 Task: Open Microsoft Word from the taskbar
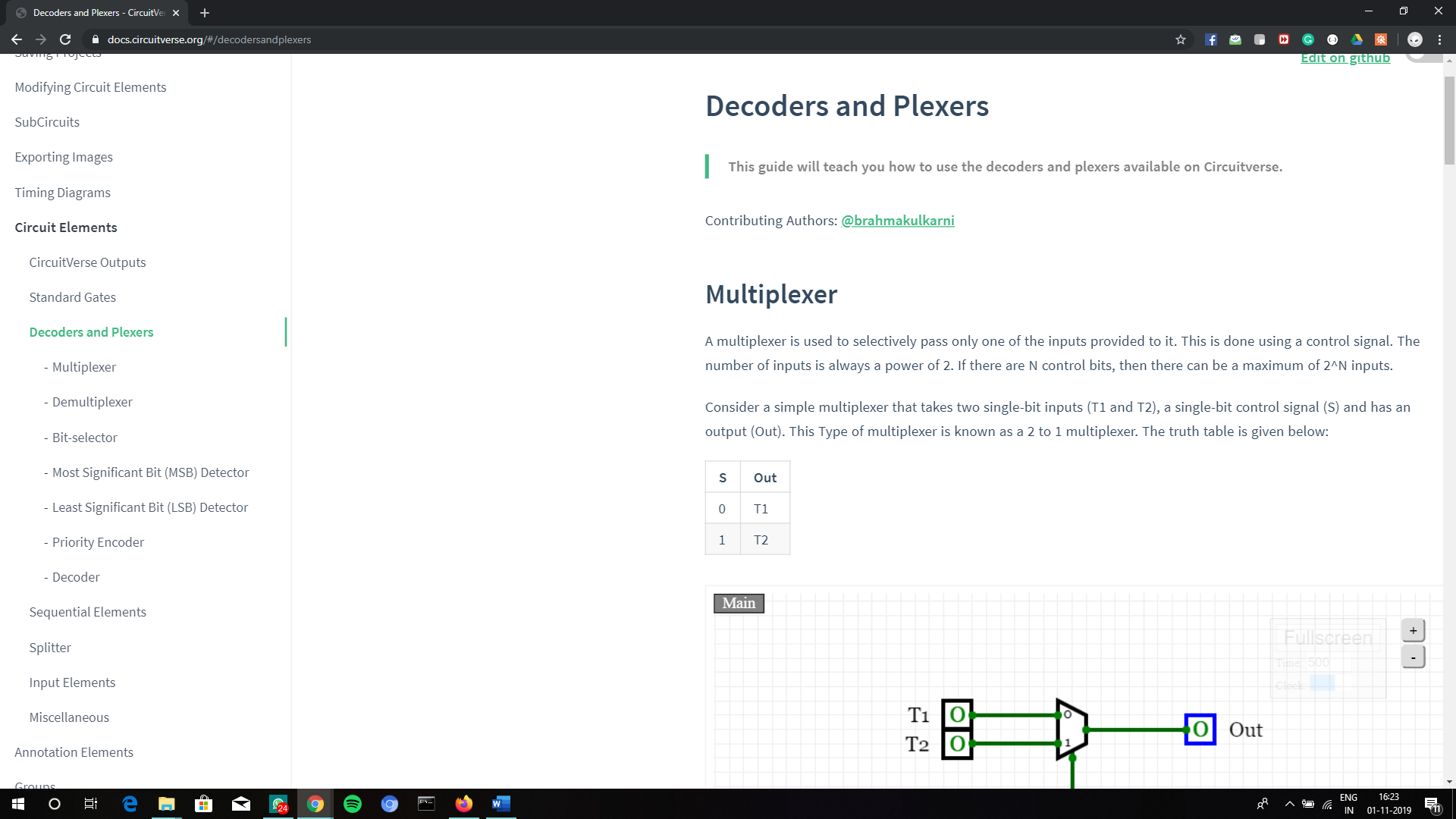click(x=500, y=804)
